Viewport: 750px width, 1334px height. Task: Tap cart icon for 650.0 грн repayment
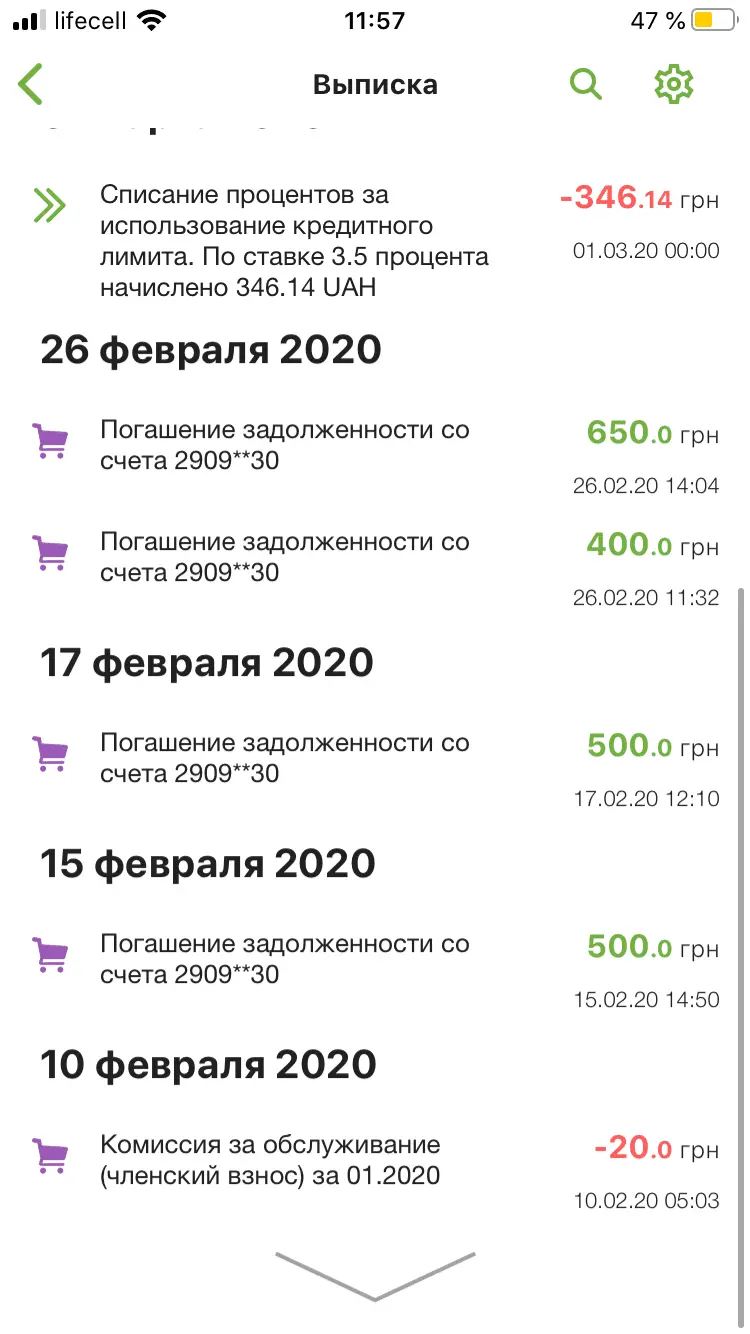click(50, 441)
